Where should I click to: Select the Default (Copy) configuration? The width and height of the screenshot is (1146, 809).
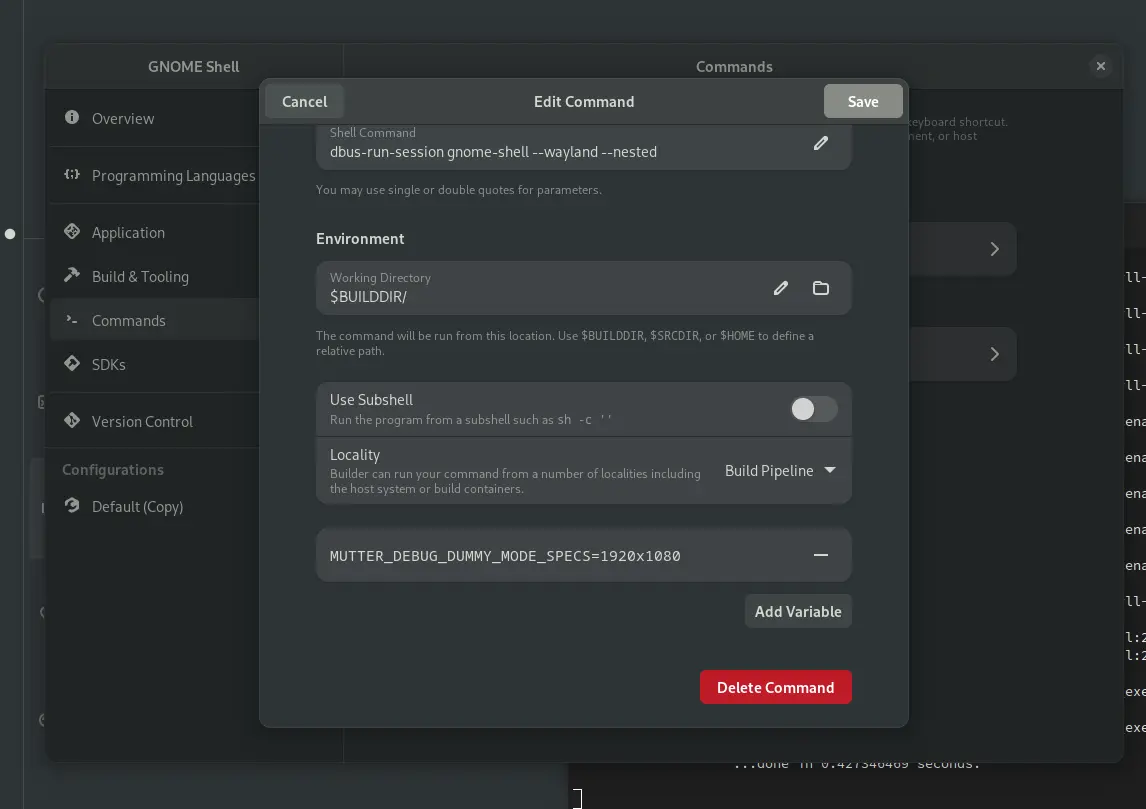(x=137, y=506)
